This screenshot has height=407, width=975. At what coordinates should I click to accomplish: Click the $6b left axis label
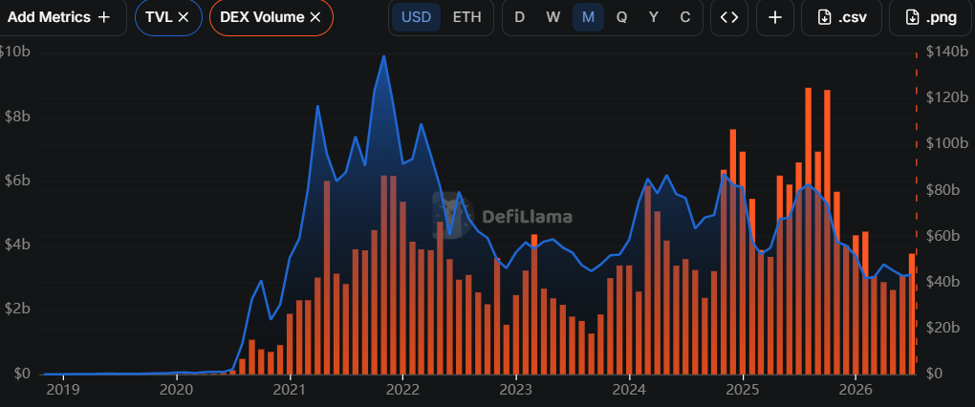click(x=15, y=181)
